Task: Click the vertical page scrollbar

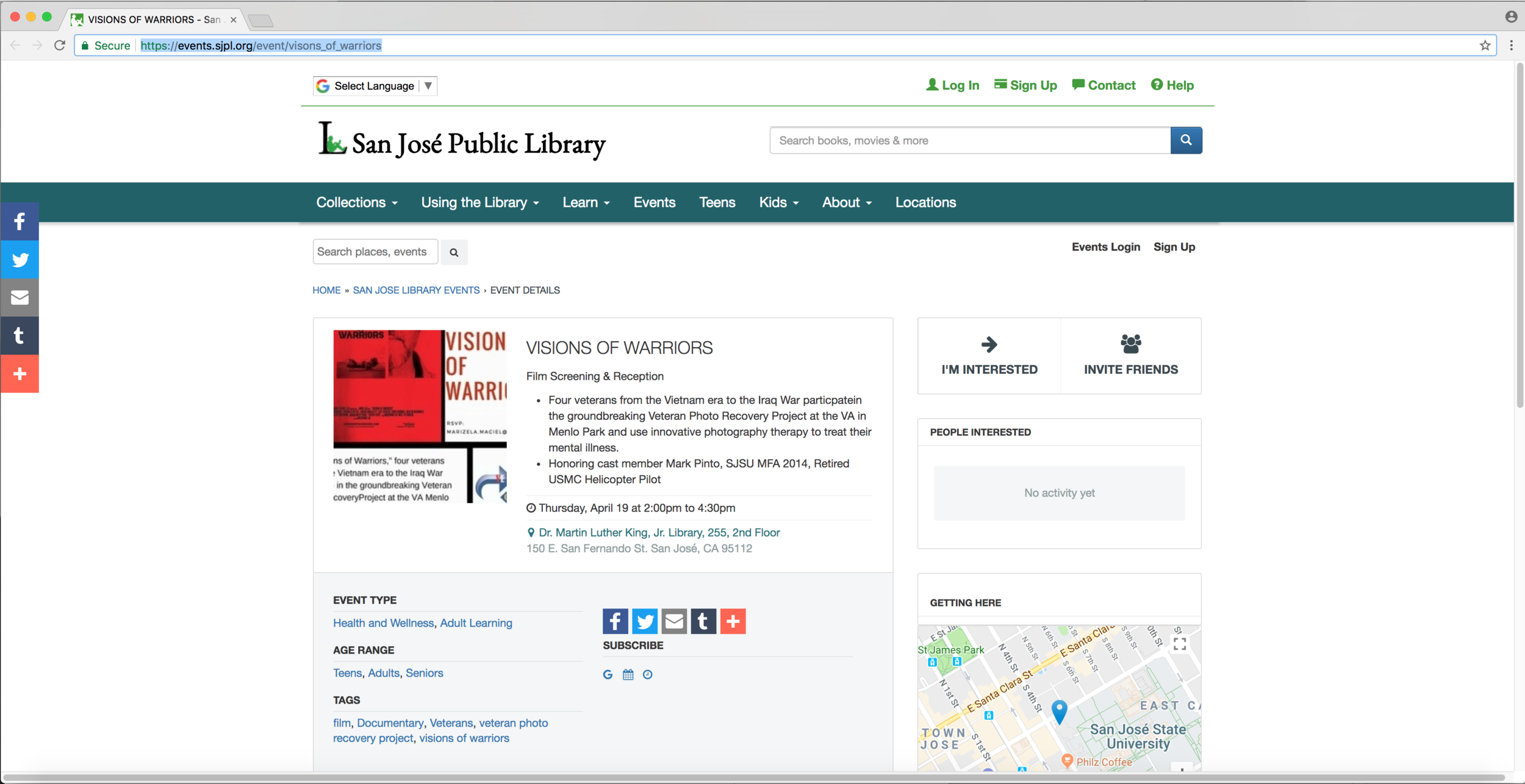Action: 1520,235
